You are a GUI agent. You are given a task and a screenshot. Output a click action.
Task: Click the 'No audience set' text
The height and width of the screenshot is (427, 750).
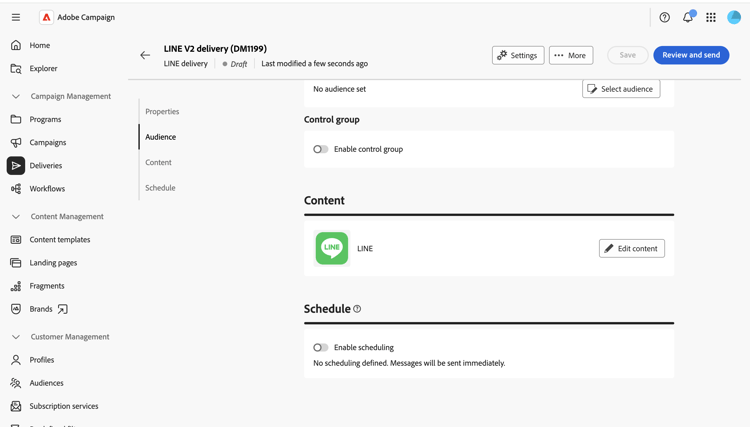coord(340,89)
